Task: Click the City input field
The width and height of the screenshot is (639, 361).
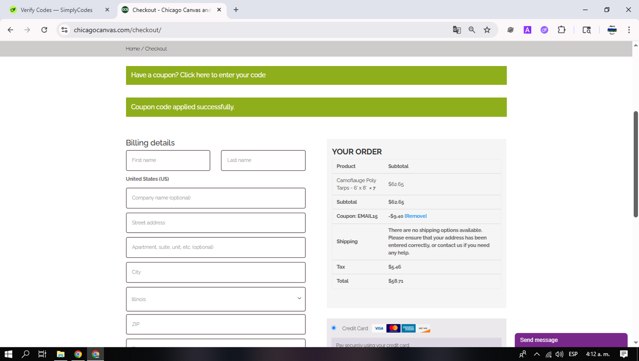Action: [216, 272]
